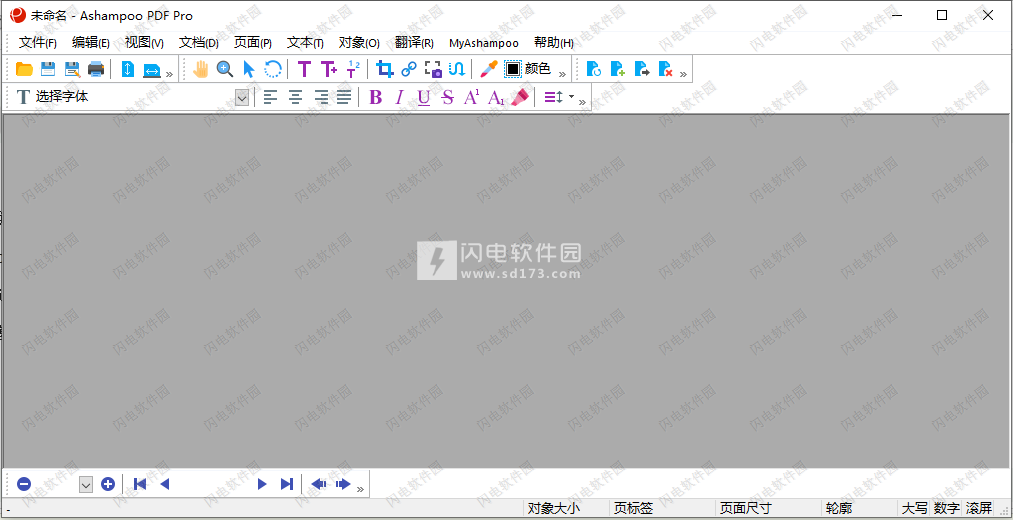
Task: Click the numbered text (1 2 T) tool
Action: [x=353, y=69]
